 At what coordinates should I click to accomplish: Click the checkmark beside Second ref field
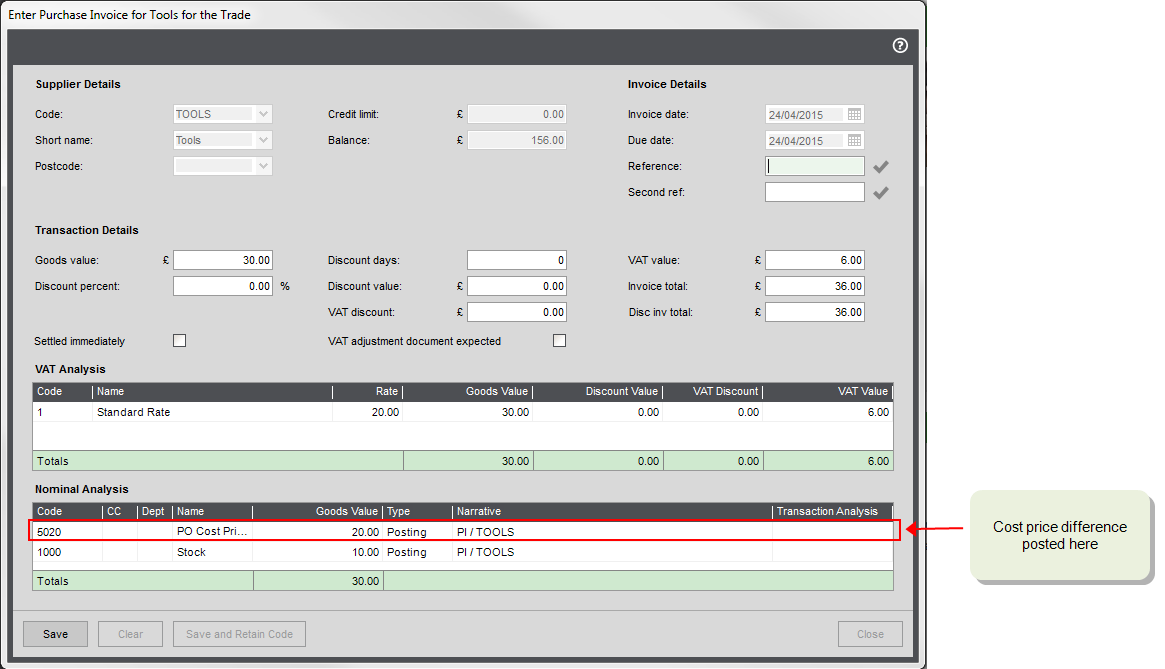(880, 193)
